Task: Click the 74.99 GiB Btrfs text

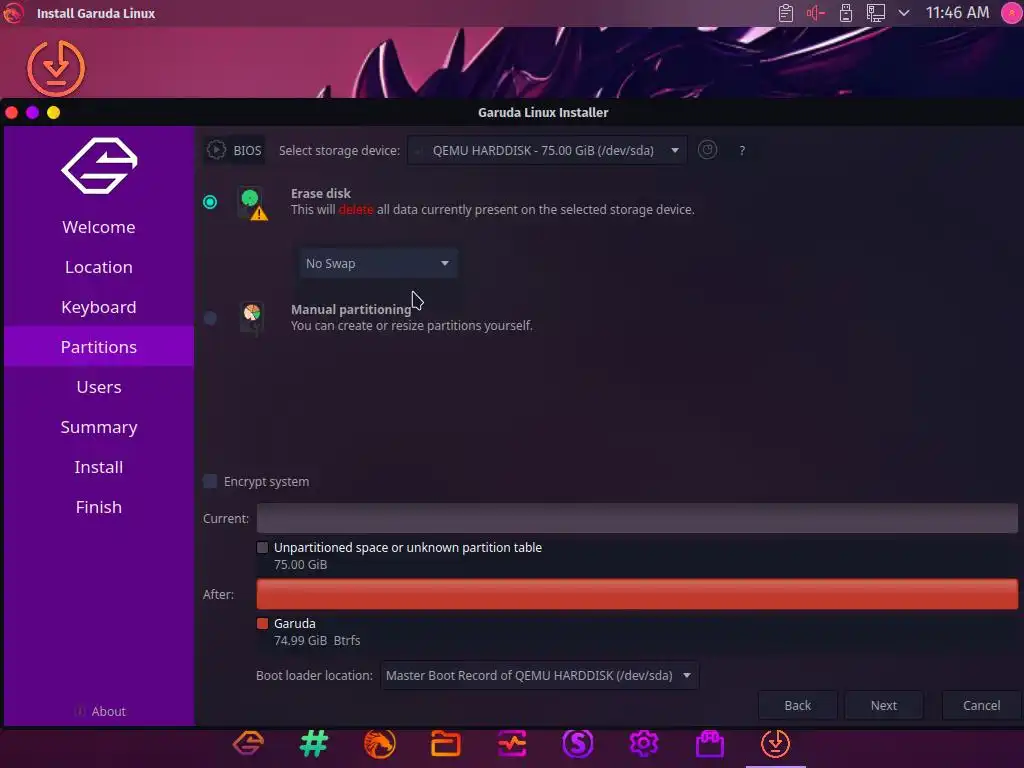Action: (317, 641)
